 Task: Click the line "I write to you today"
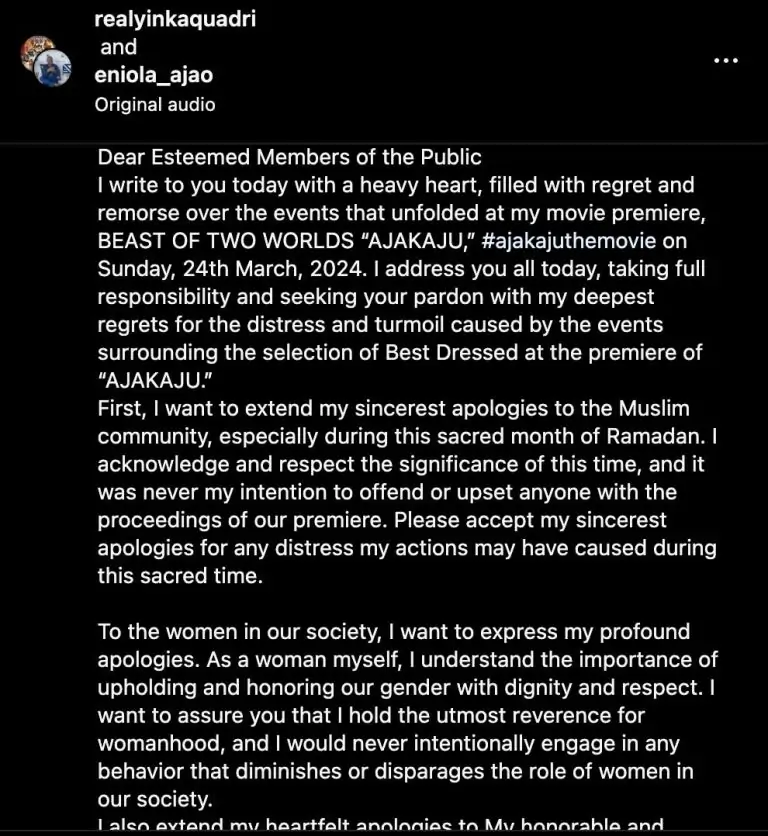[395, 185]
